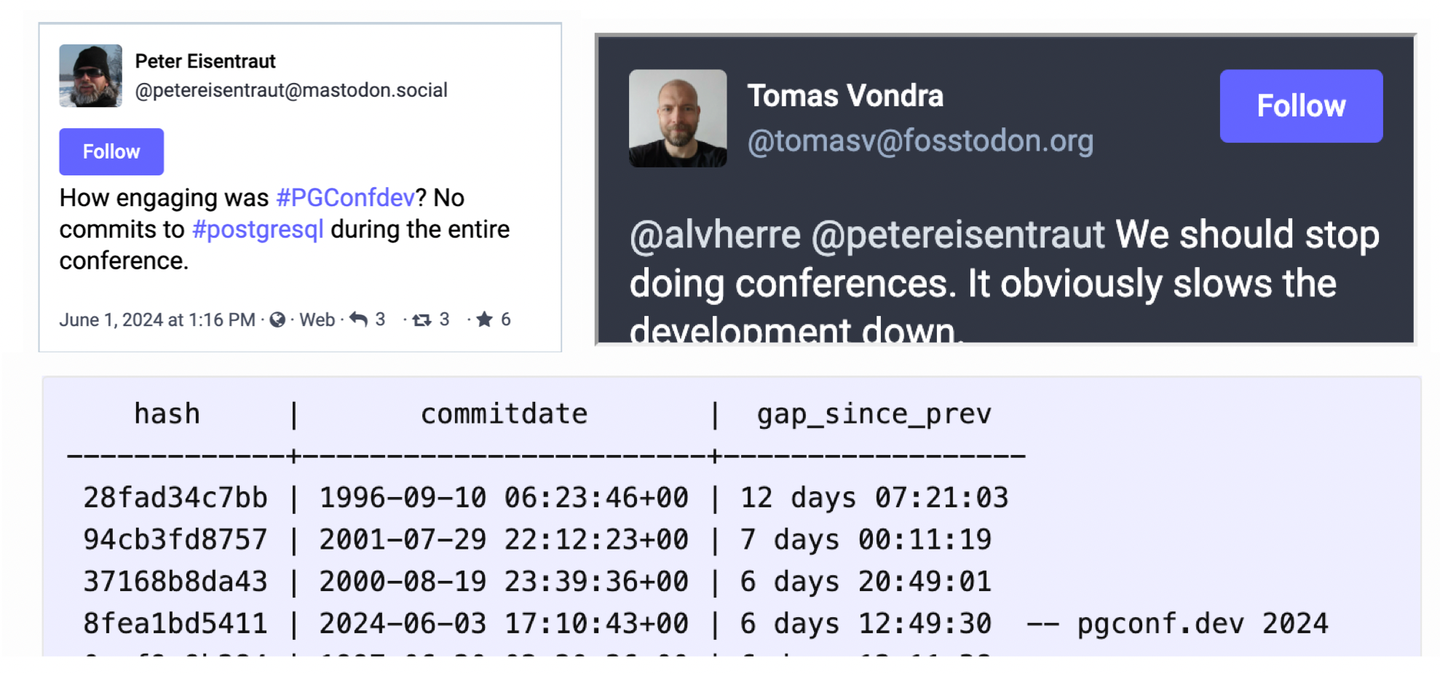
Task: Click the @alvherre mention
Action: tap(715, 235)
